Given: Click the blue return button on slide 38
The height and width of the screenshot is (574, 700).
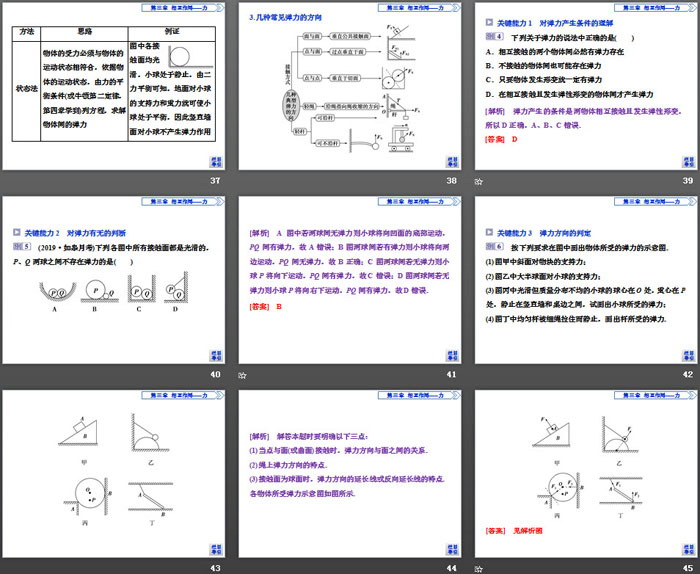Looking at the screenshot, I should pyautogui.click(x=449, y=162).
